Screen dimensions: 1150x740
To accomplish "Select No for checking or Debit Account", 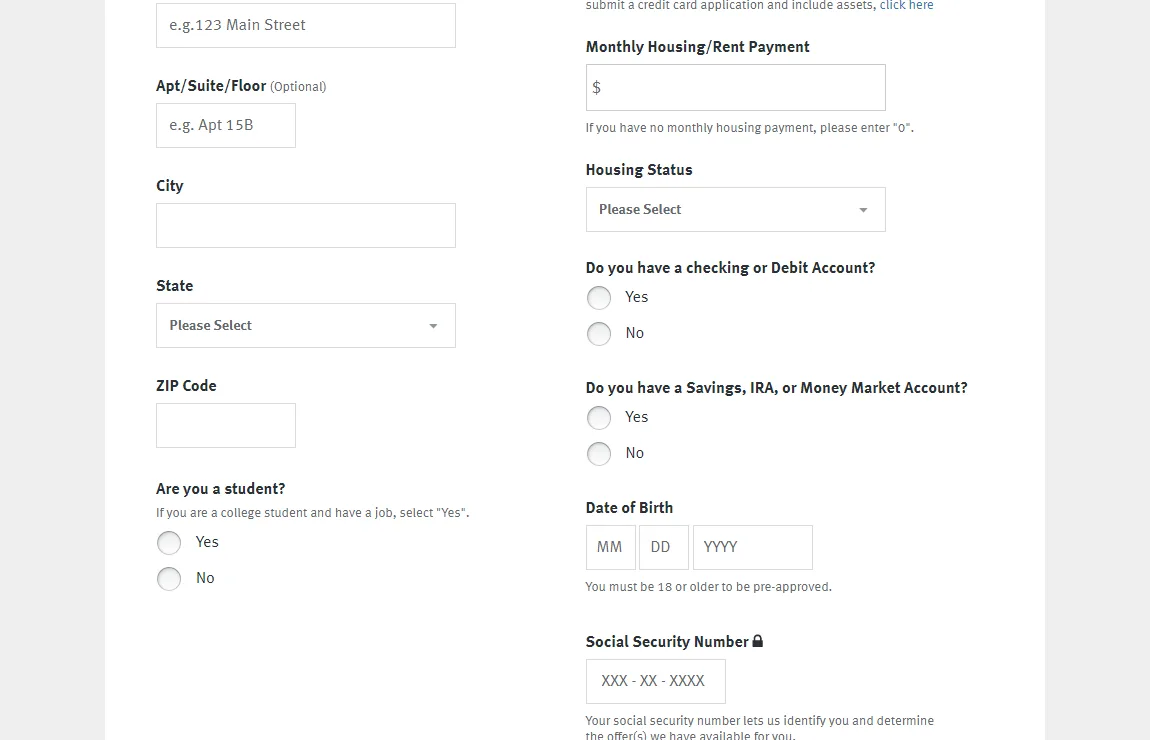I will click(x=599, y=334).
